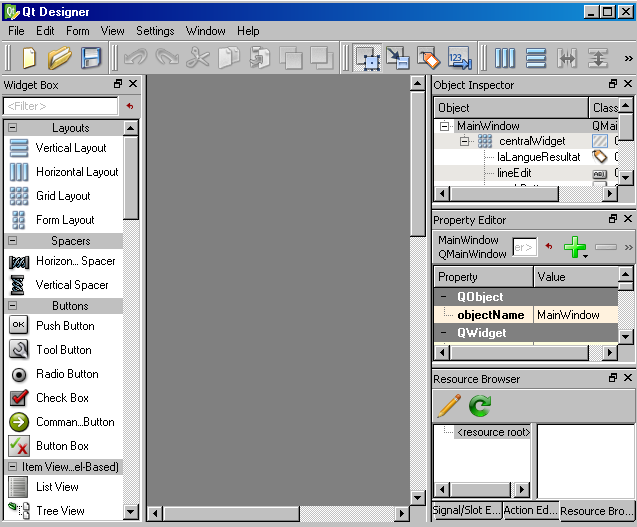The image size is (637, 527).
Task: Collapse the Spacers category
Action: point(13,241)
